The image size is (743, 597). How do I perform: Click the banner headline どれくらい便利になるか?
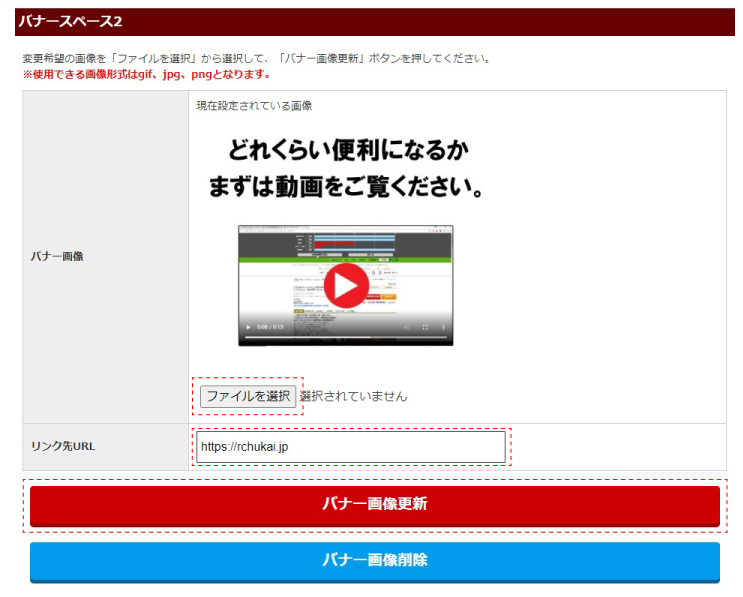(x=349, y=152)
